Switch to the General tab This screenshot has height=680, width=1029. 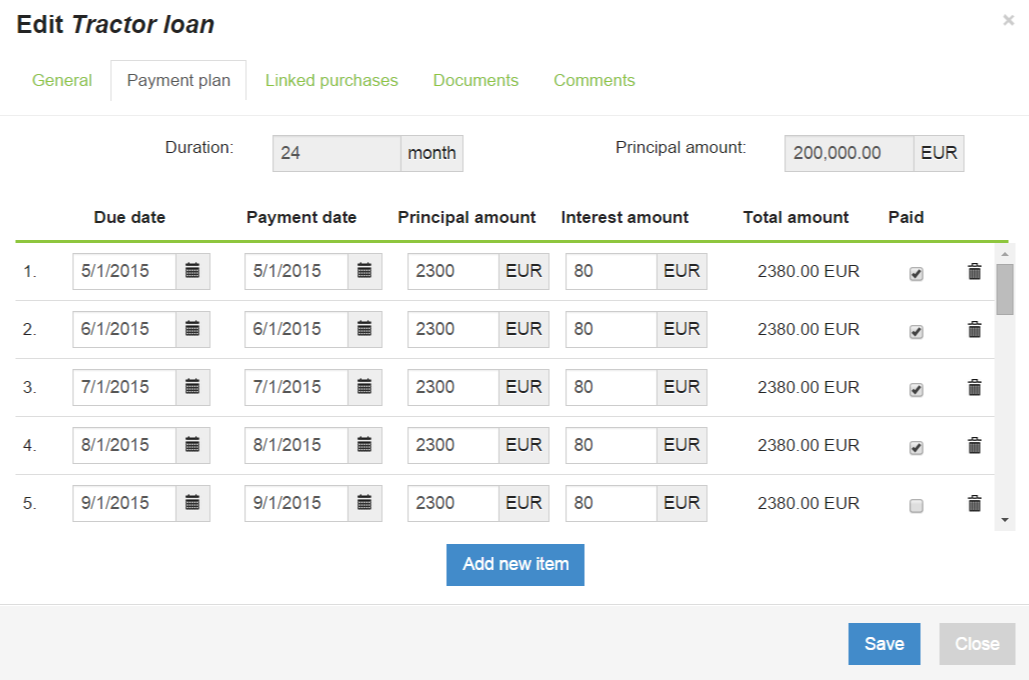pos(62,81)
